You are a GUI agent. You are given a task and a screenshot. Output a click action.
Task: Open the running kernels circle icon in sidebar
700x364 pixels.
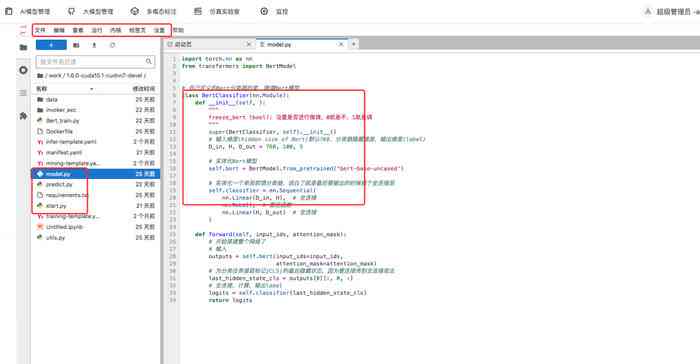click(23, 70)
